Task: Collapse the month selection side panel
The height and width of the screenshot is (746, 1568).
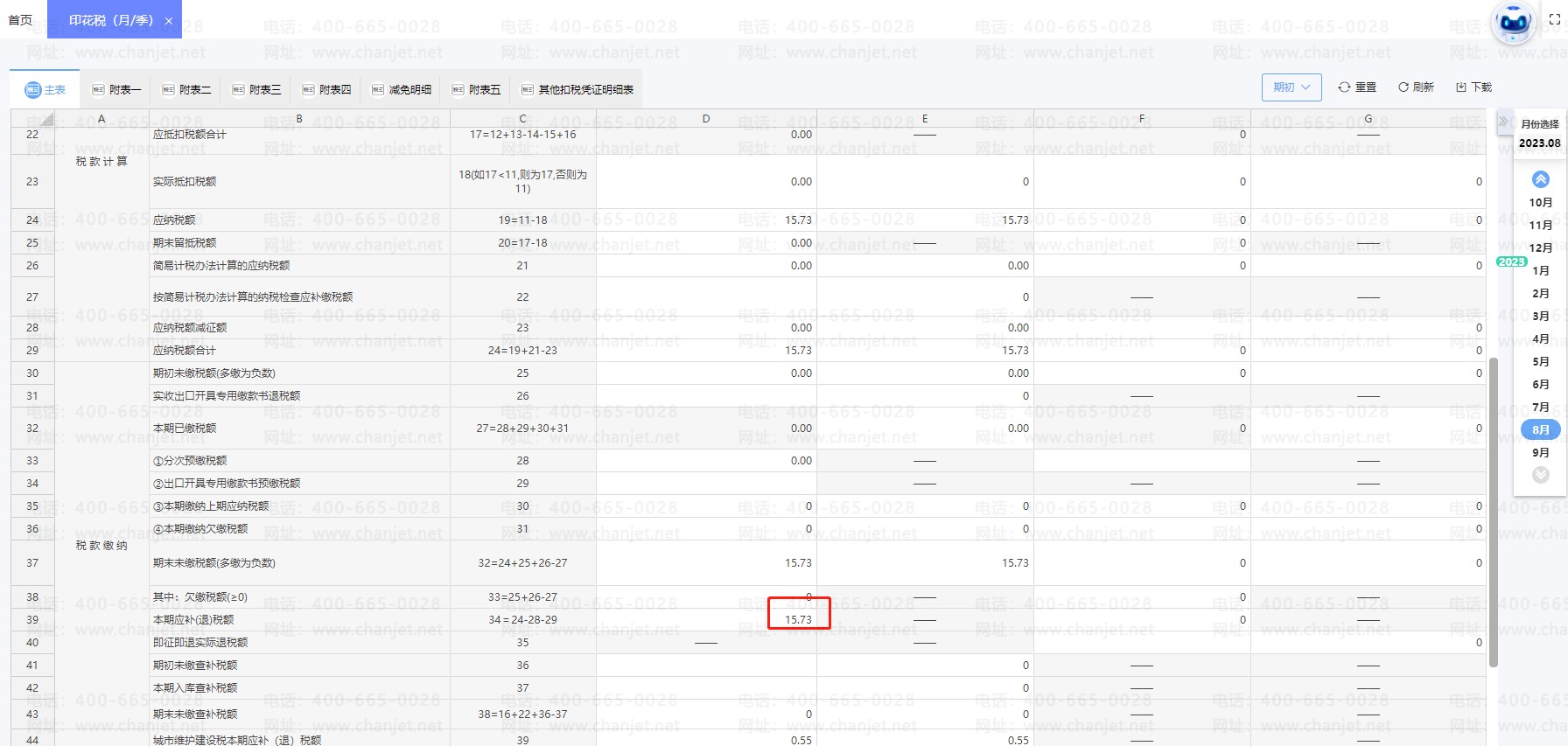Action: pos(1502,122)
